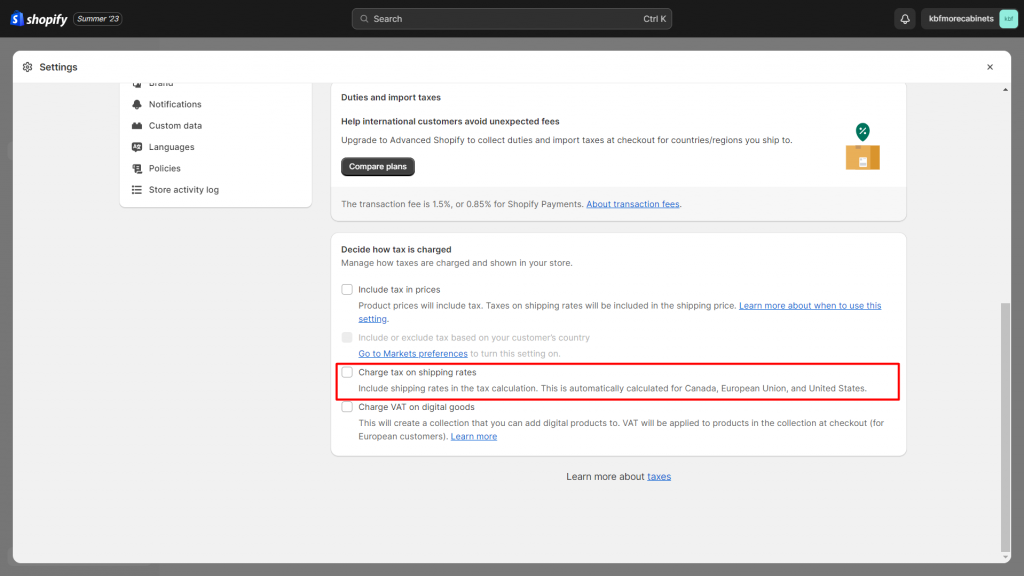Open Learn more link under VAT
This screenshot has height=576, width=1024.
(x=473, y=437)
